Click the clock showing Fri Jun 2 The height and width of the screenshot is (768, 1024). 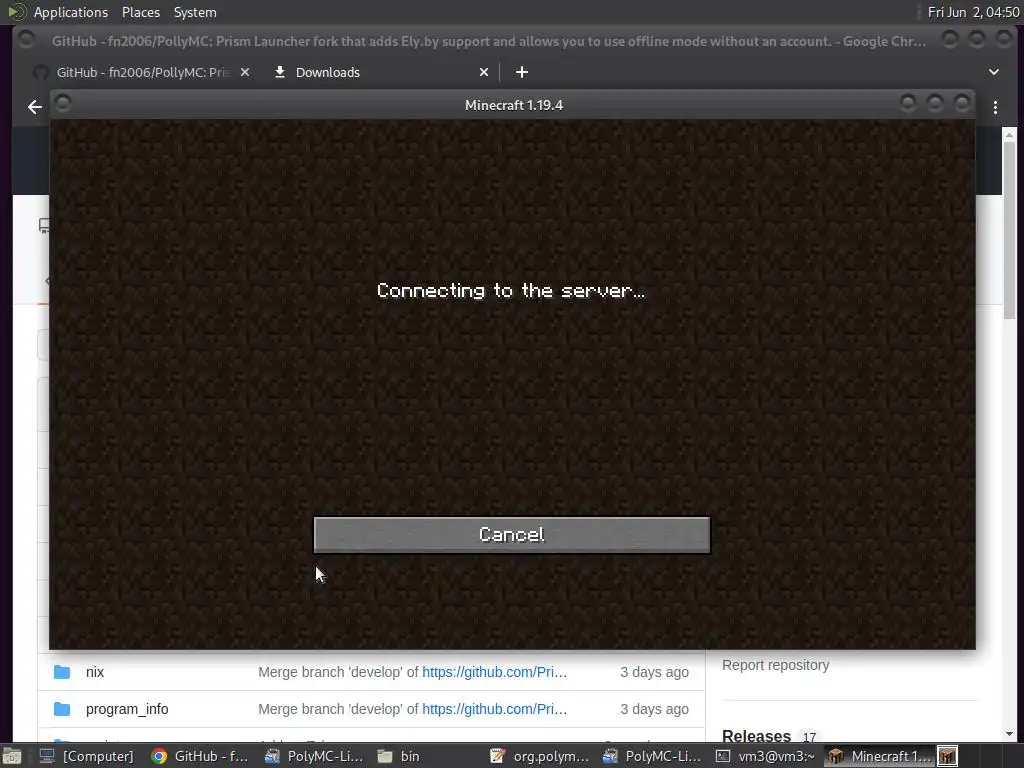coord(973,12)
